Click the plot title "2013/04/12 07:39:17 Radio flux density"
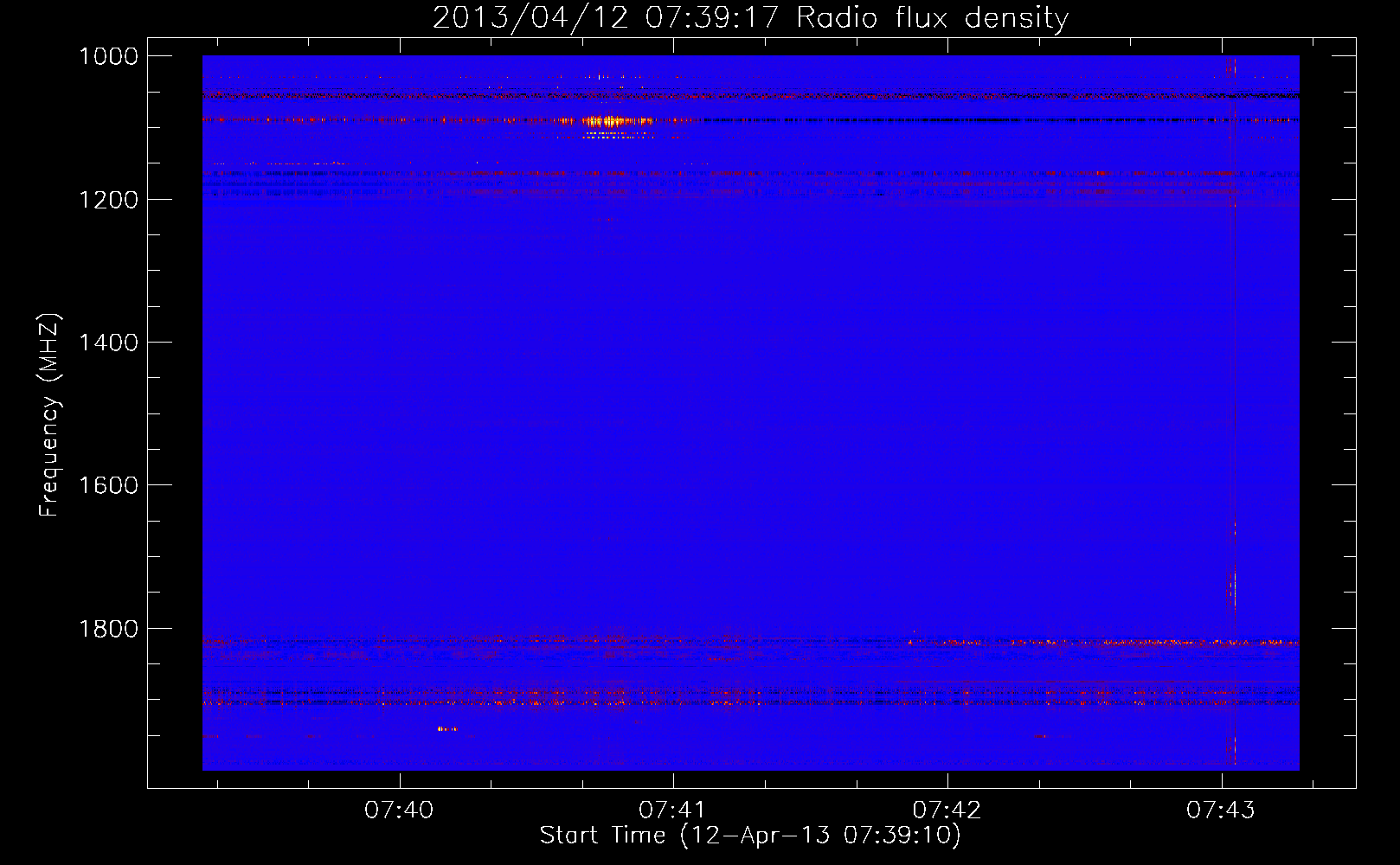Screen dimensions: 1400x865 [750, 18]
